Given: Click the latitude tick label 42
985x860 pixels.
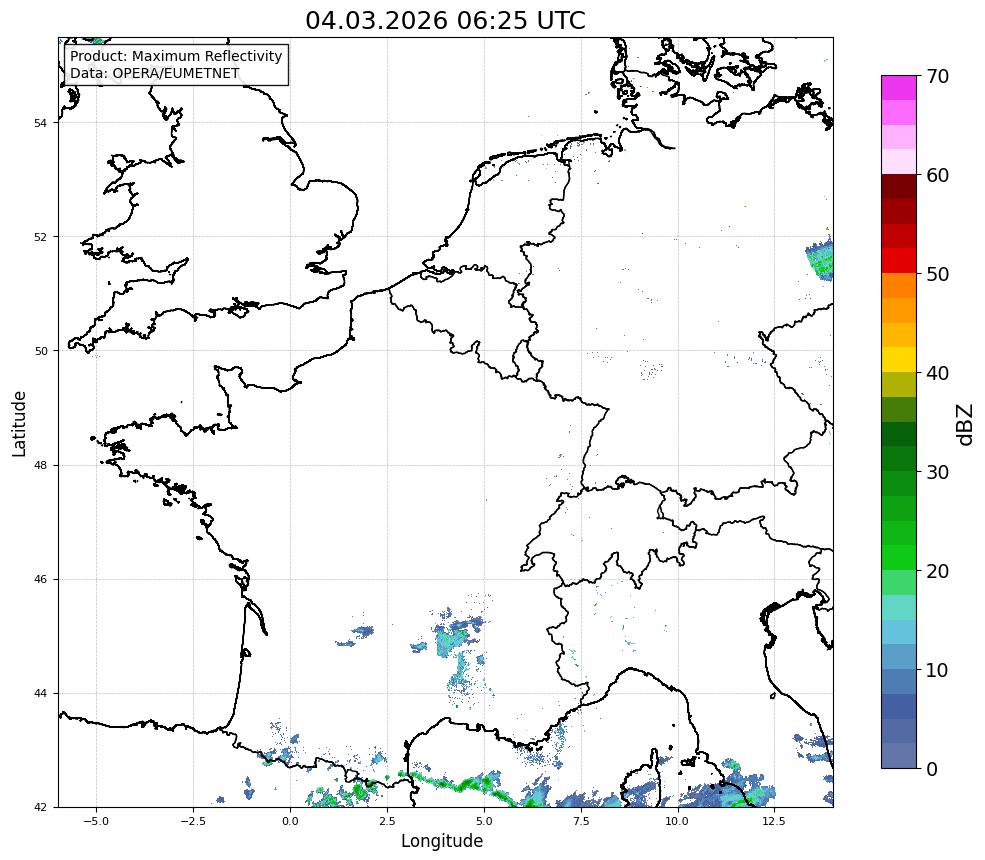Looking at the screenshot, I should (40, 807).
